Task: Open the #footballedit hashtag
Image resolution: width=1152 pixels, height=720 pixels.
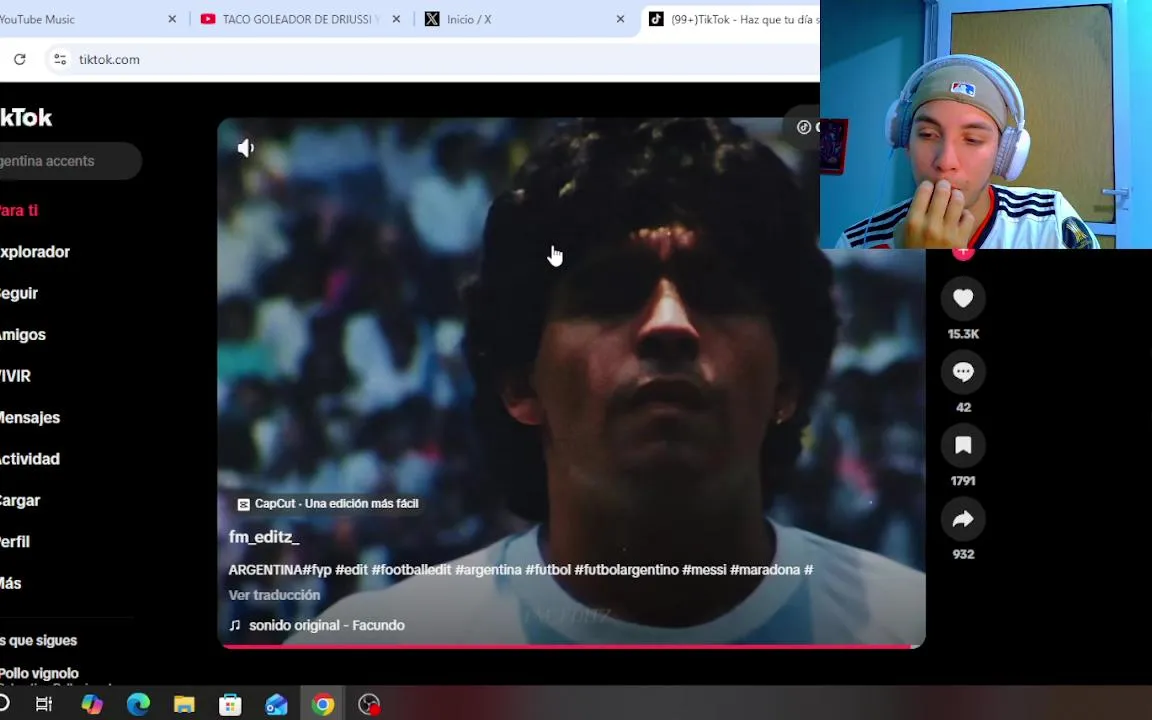Action: pyautogui.click(x=411, y=570)
